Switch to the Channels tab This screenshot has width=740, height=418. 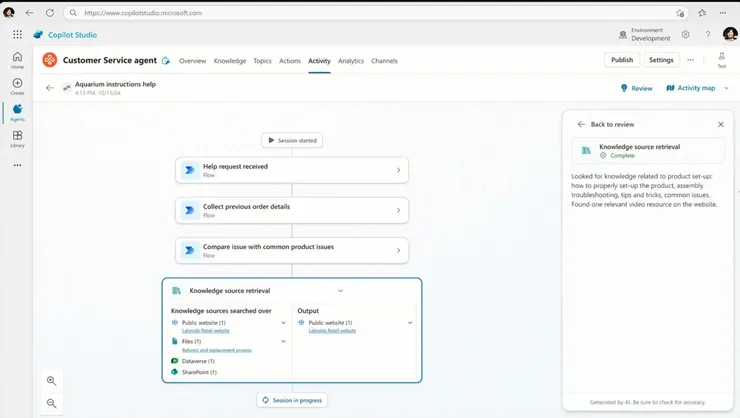(x=384, y=61)
